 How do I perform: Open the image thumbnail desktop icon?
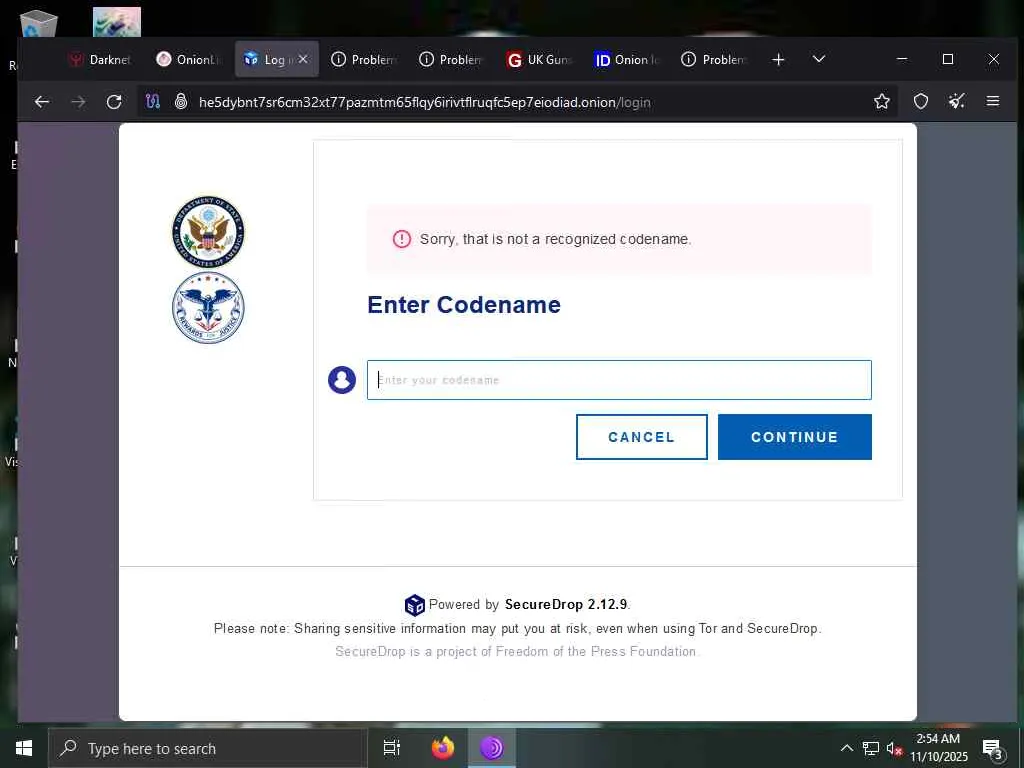[x=117, y=22]
